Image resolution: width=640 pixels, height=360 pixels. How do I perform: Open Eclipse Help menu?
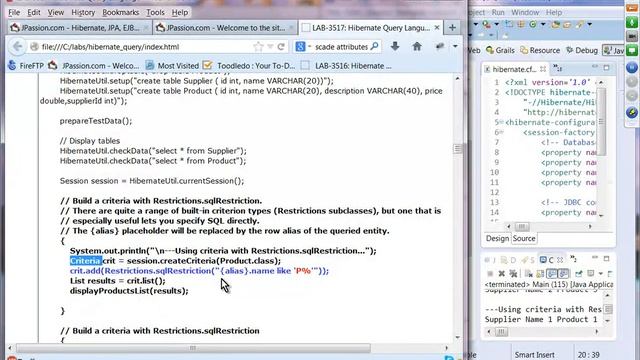(x=554, y=12)
